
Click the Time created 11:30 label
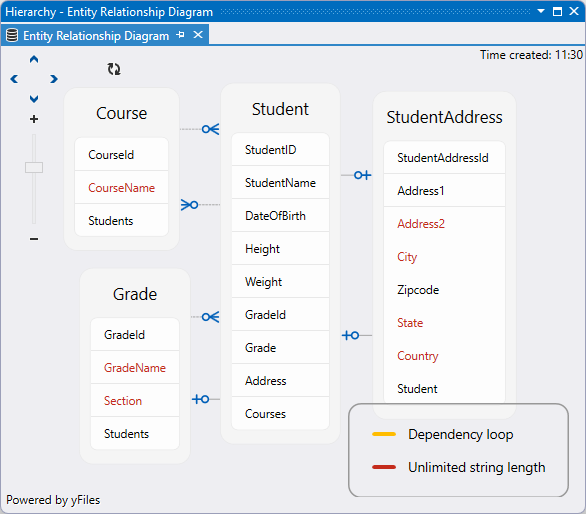(531, 55)
